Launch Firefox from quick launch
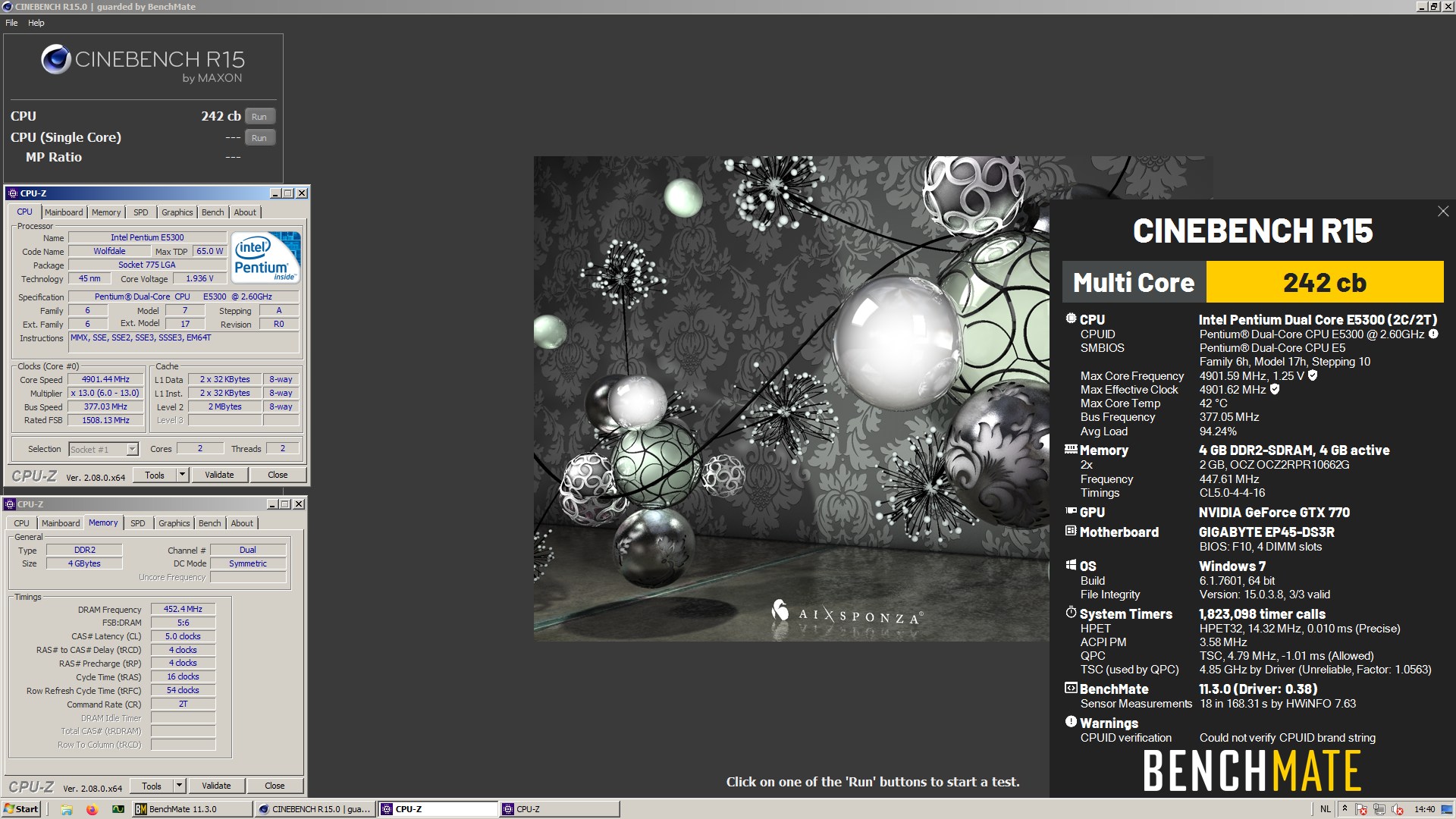The height and width of the screenshot is (819, 1456). [x=92, y=809]
